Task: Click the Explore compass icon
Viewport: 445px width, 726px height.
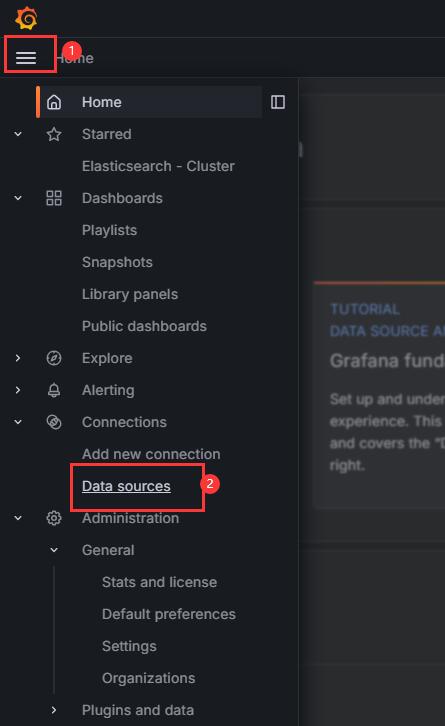Action: click(54, 358)
